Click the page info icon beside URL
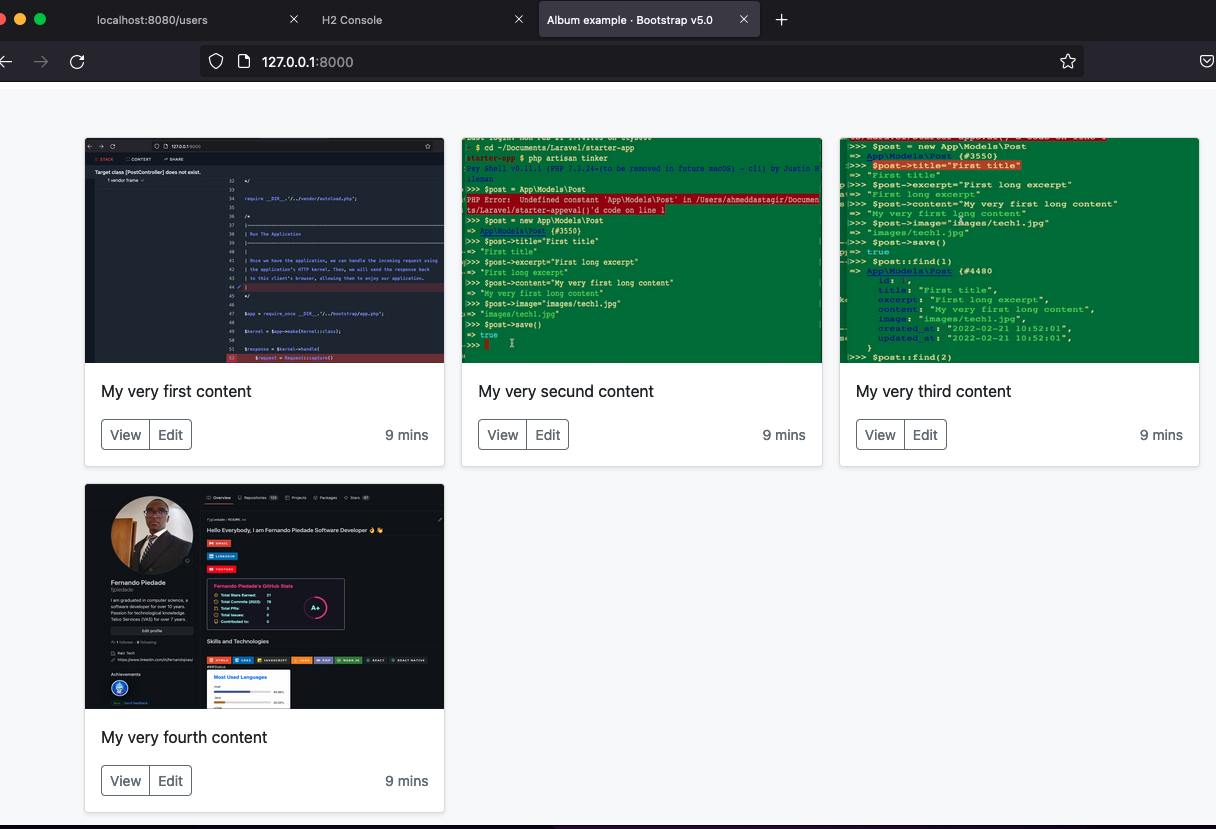 point(243,62)
